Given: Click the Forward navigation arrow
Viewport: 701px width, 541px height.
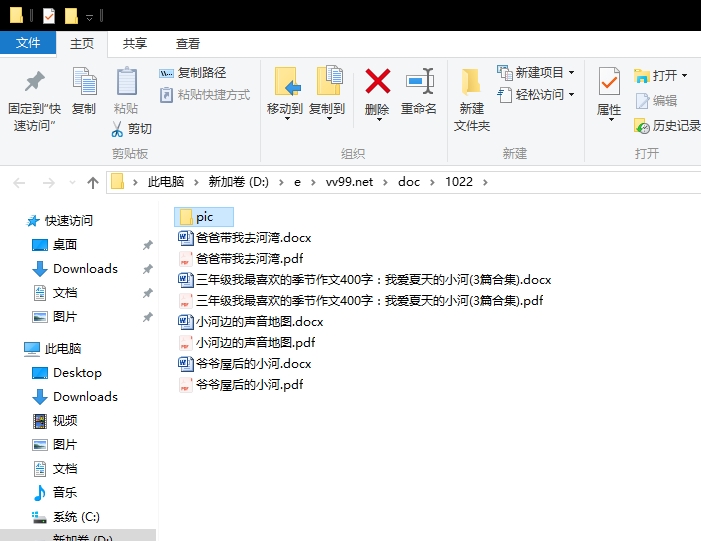Looking at the screenshot, I should click(48, 182).
